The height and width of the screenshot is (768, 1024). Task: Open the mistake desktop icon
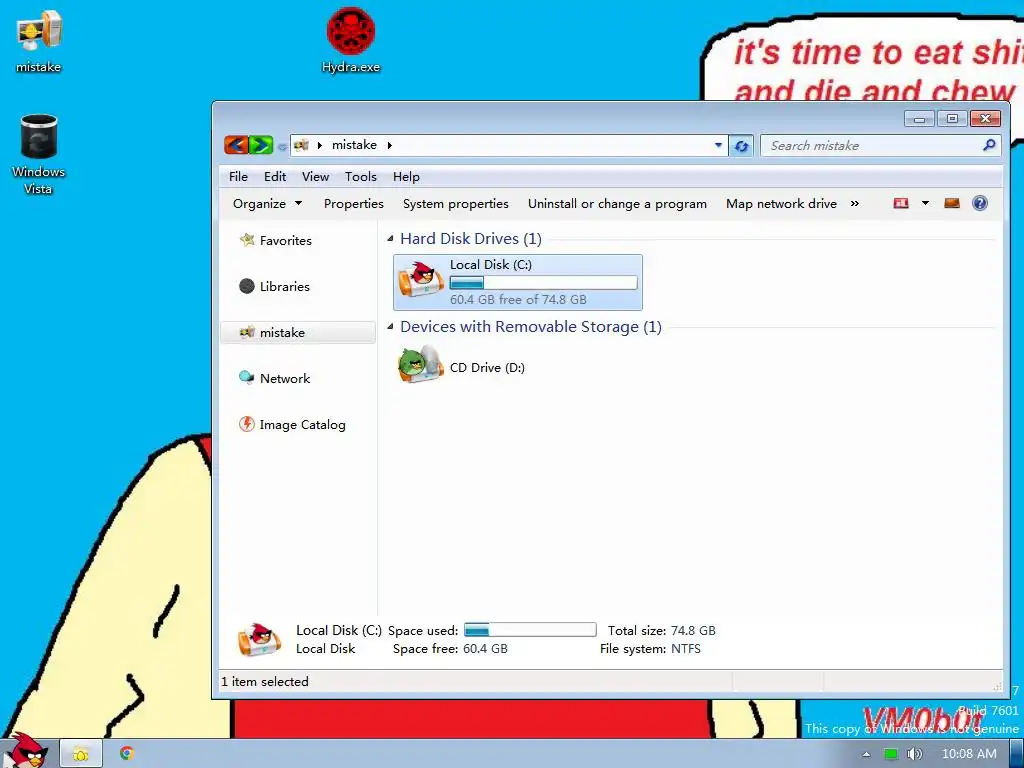click(39, 42)
